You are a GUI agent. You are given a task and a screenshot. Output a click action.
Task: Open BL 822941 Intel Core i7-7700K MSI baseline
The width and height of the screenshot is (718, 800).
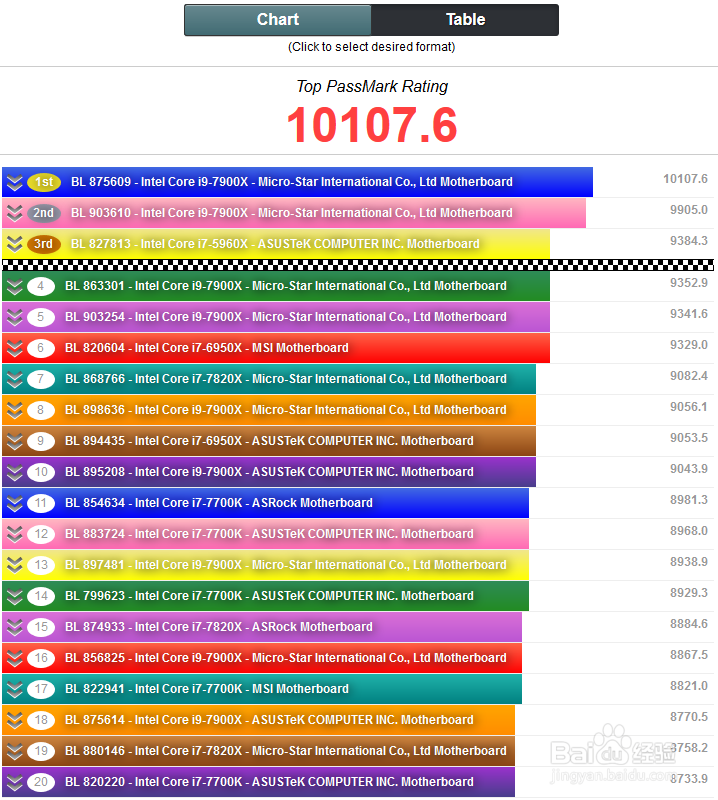(207, 689)
